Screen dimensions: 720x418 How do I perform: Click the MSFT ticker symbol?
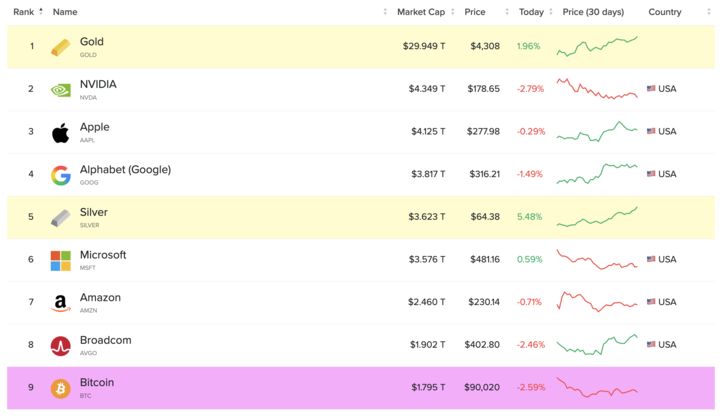coord(88,268)
